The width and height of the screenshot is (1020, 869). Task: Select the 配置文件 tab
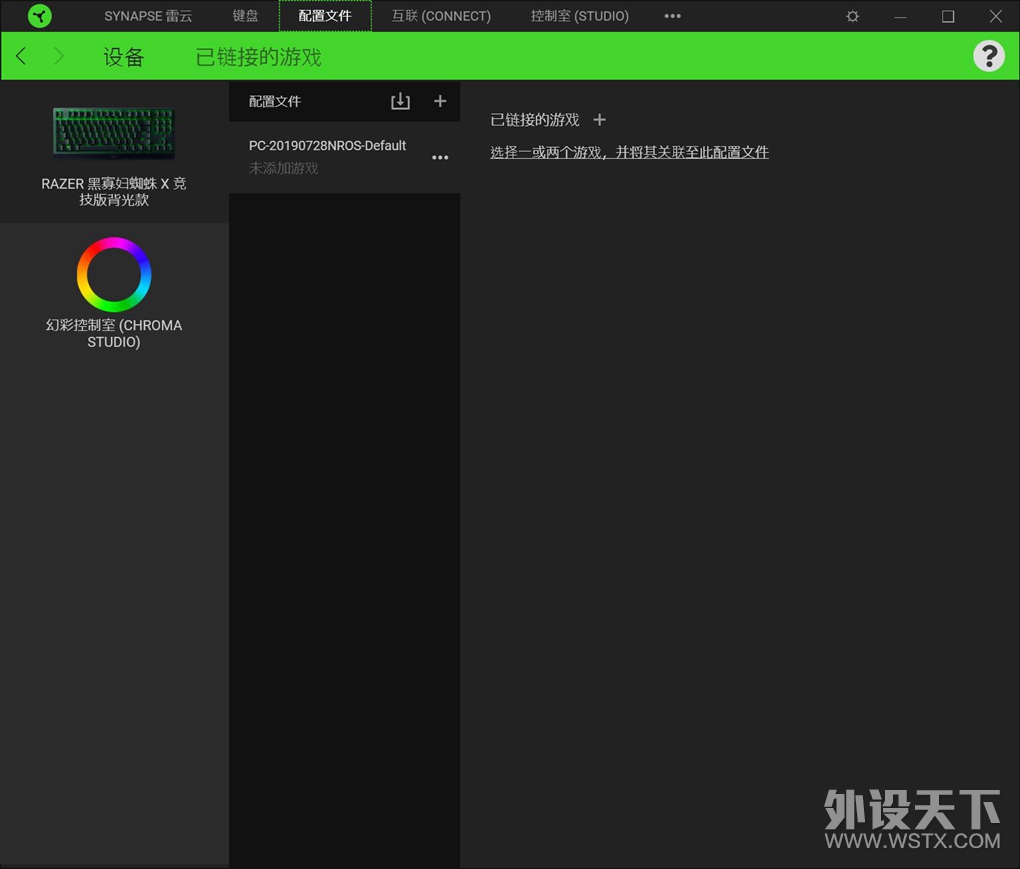(x=325, y=16)
